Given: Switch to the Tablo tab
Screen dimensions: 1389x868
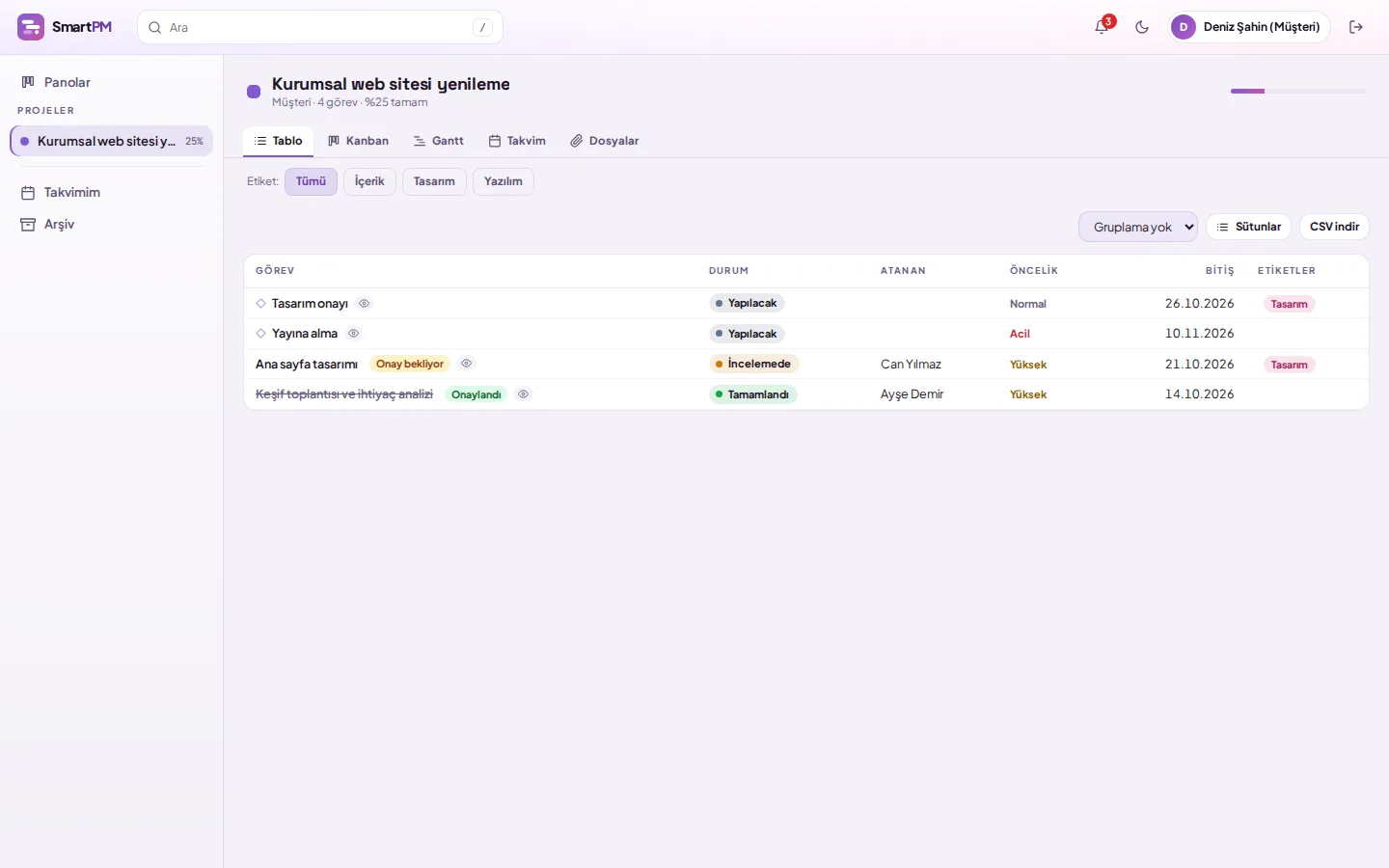Looking at the screenshot, I should pyautogui.click(x=278, y=141).
